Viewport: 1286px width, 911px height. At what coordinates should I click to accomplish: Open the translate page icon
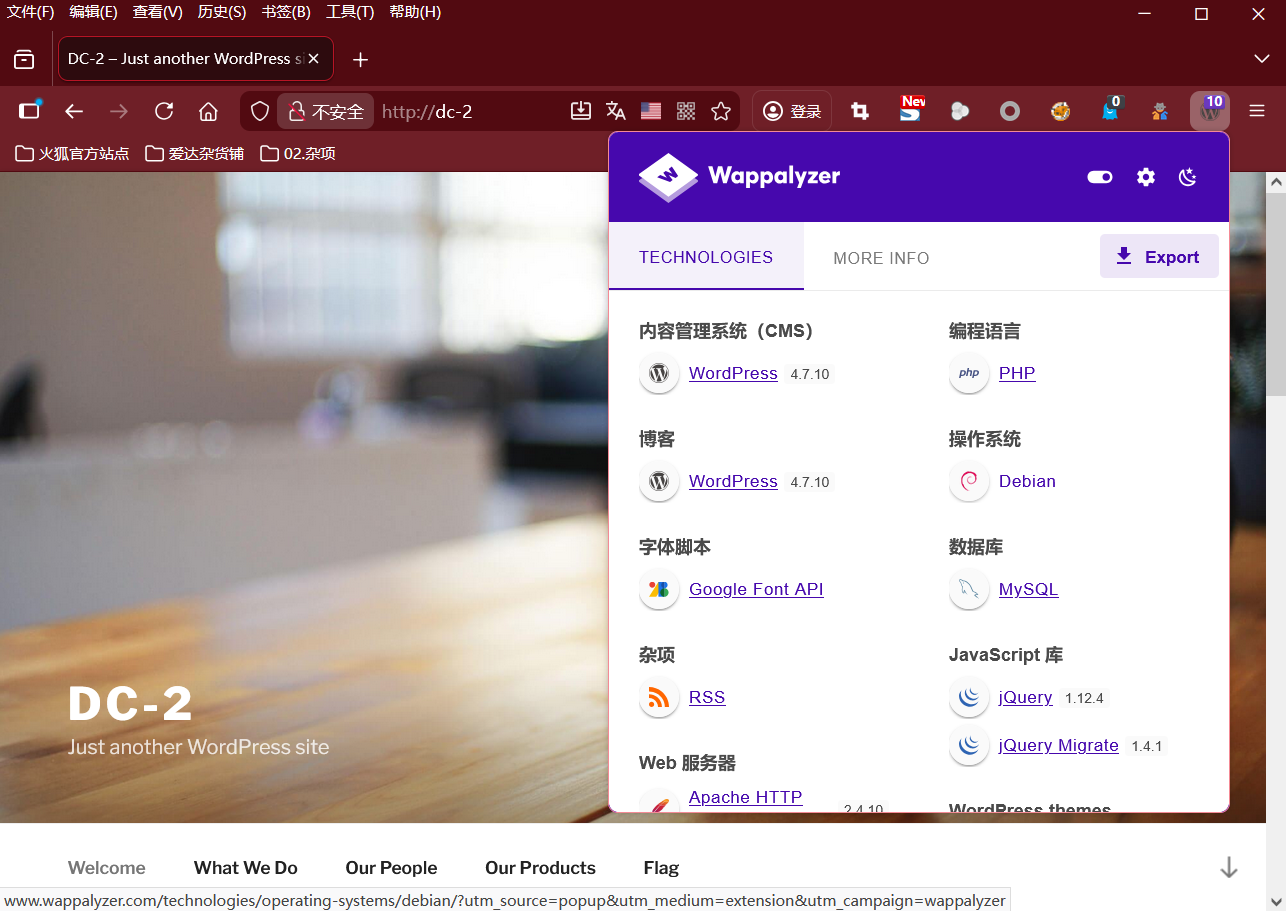click(616, 111)
